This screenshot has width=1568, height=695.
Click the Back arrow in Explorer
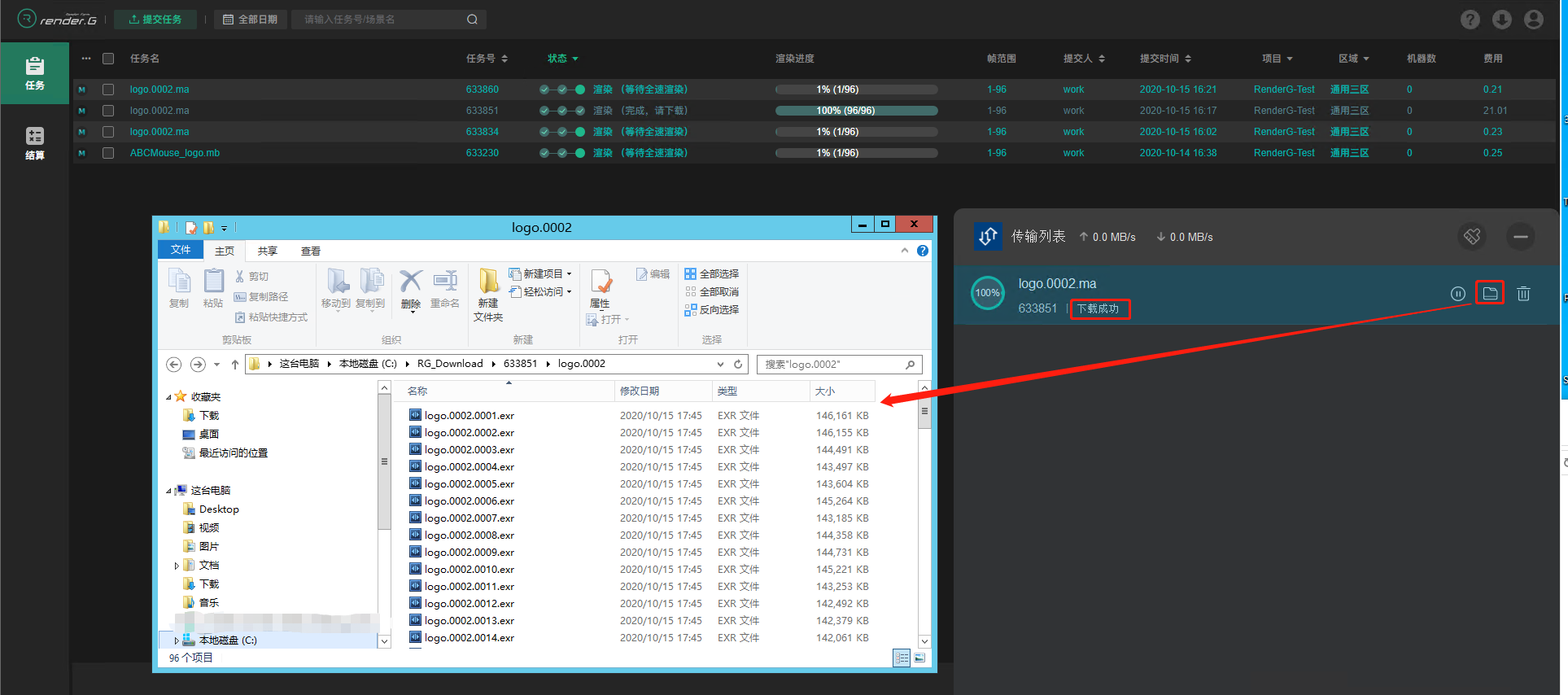(173, 364)
